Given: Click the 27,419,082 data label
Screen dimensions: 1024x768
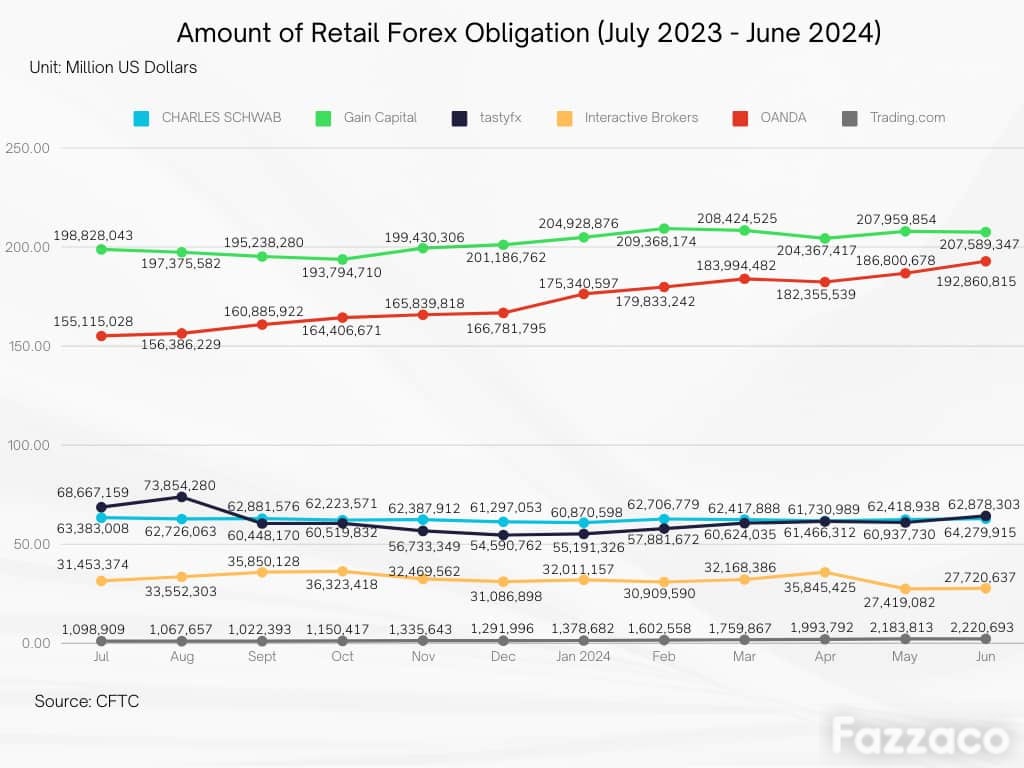Looking at the screenshot, I should [x=899, y=602].
